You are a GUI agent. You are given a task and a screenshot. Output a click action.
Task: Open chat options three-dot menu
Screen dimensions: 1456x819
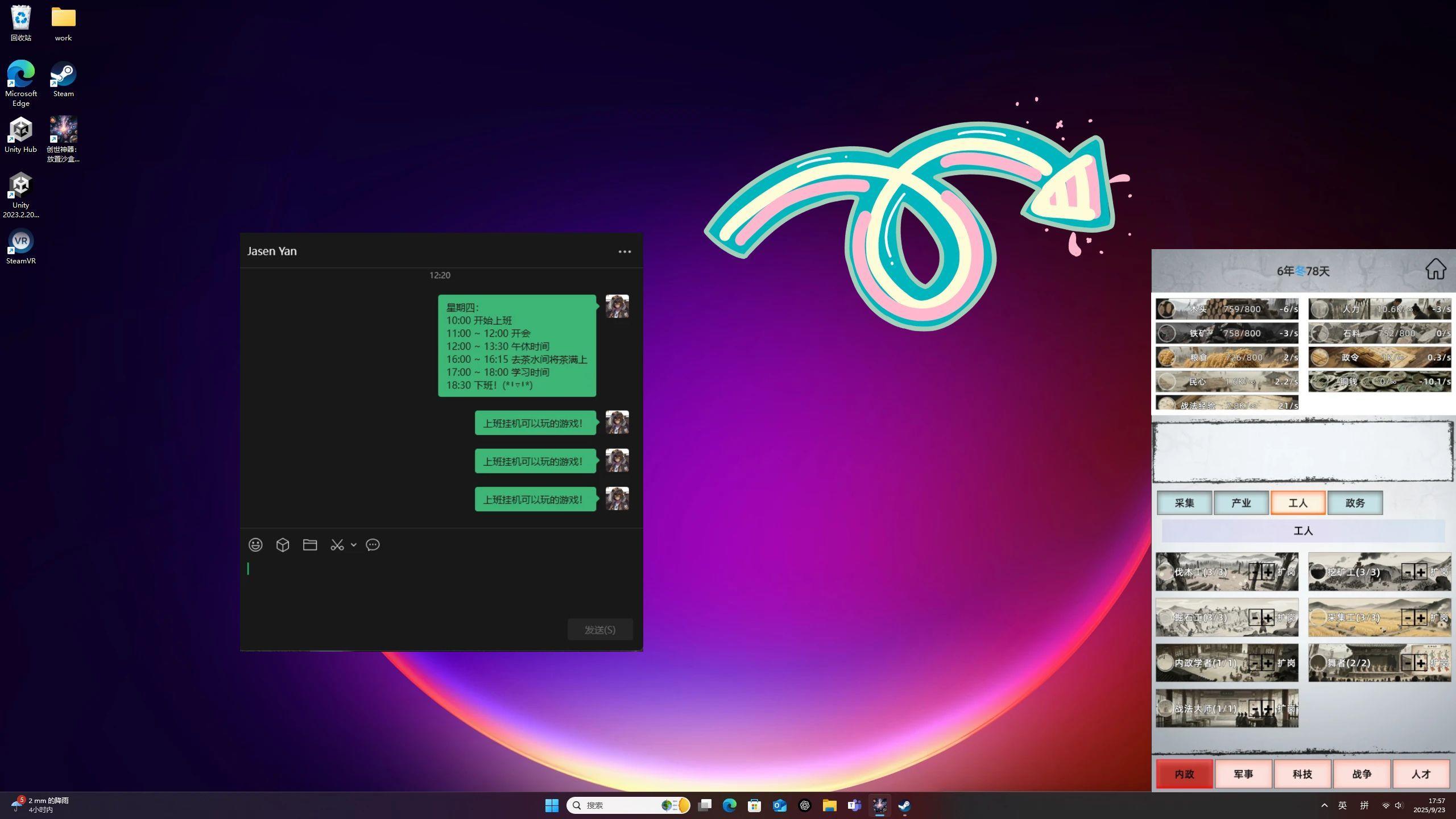click(x=624, y=251)
